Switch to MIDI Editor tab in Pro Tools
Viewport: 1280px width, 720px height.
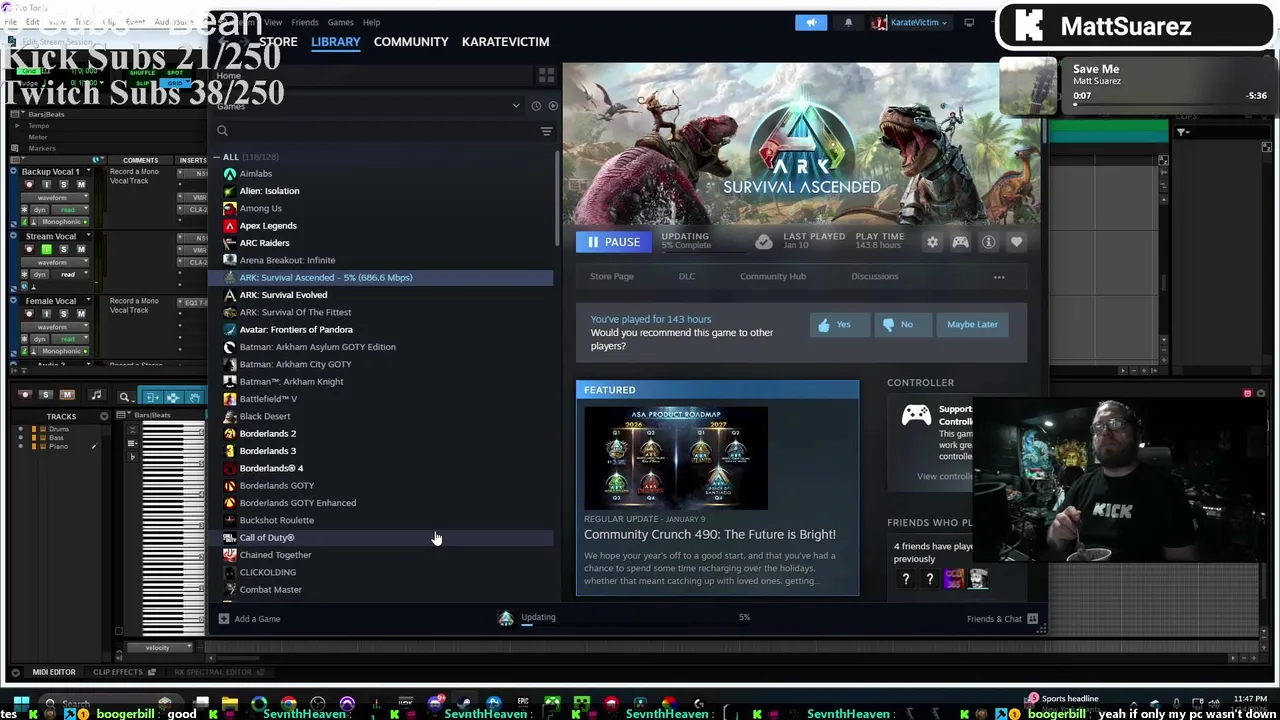click(54, 672)
